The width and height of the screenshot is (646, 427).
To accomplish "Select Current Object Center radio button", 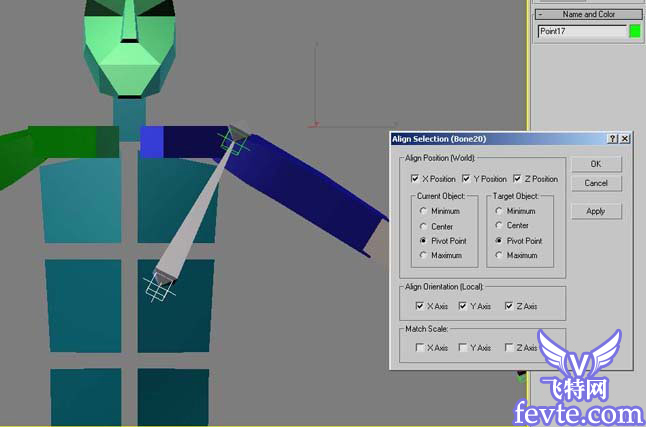I will click(423, 226).
